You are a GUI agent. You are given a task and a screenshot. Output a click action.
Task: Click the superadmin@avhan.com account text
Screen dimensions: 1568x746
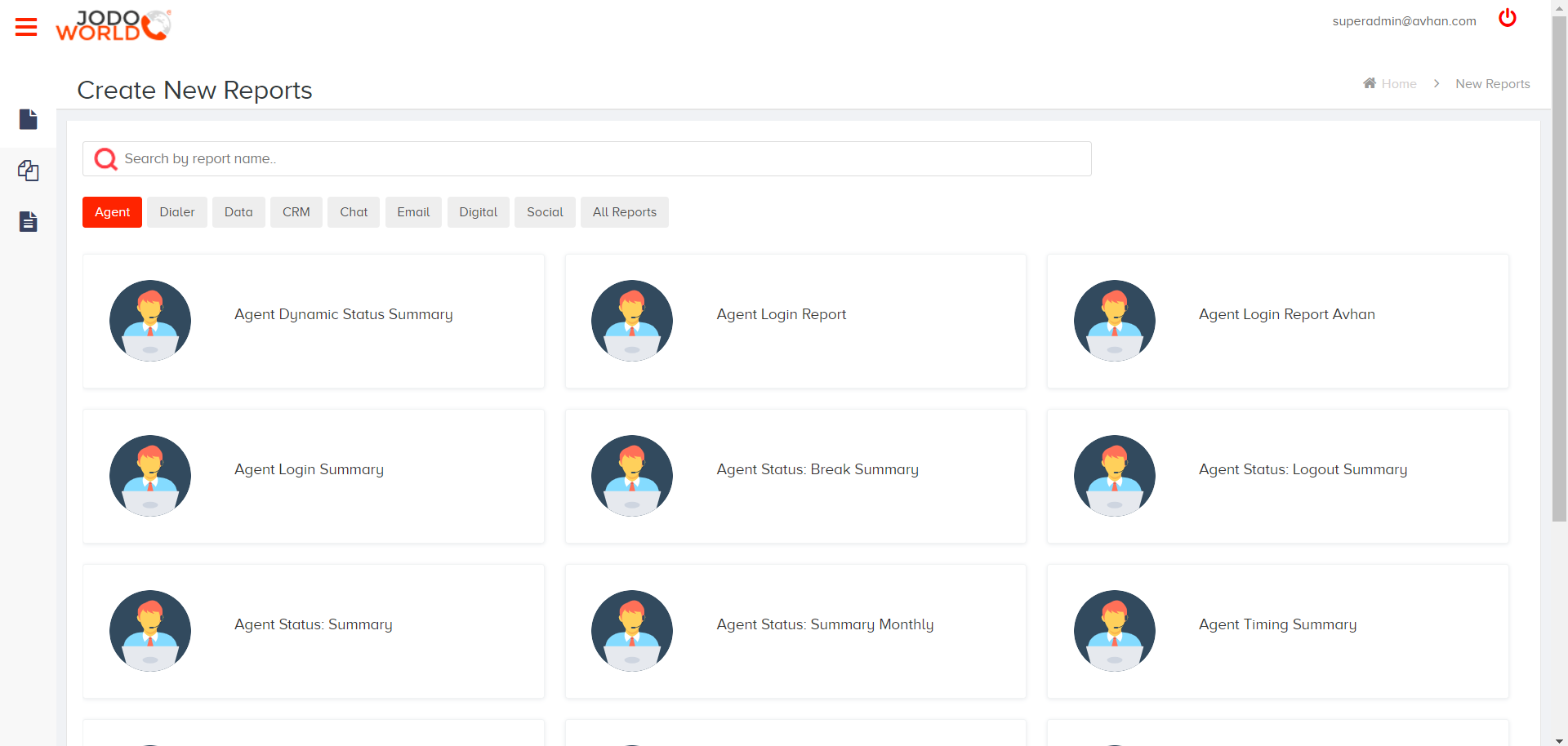tap(1404, 20)
